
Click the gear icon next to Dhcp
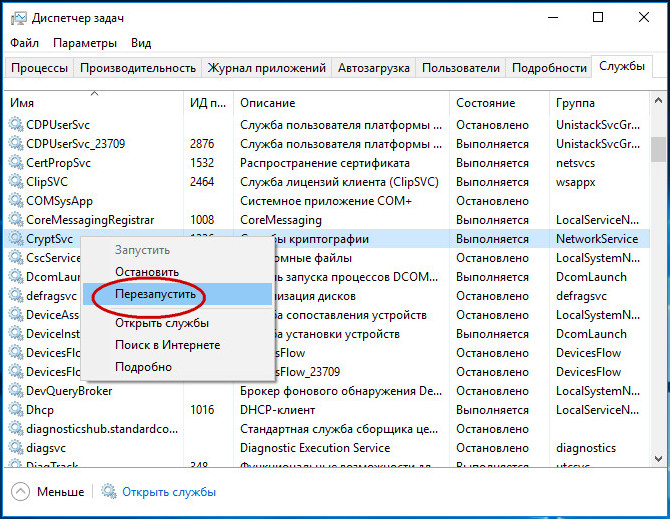click(x=16, y=410)
